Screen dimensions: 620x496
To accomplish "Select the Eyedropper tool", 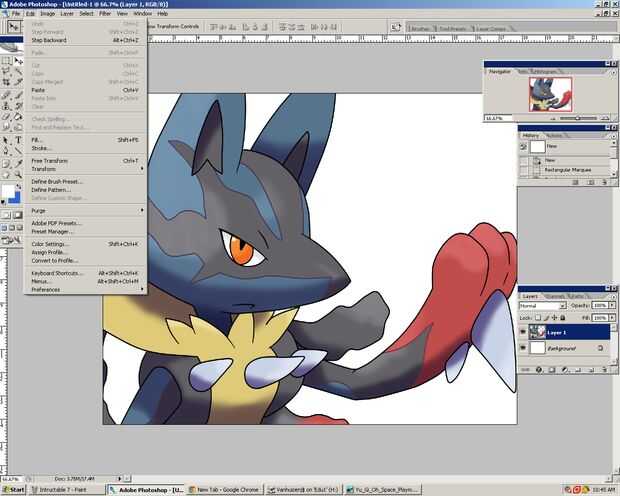I will [x=18, y=164].
